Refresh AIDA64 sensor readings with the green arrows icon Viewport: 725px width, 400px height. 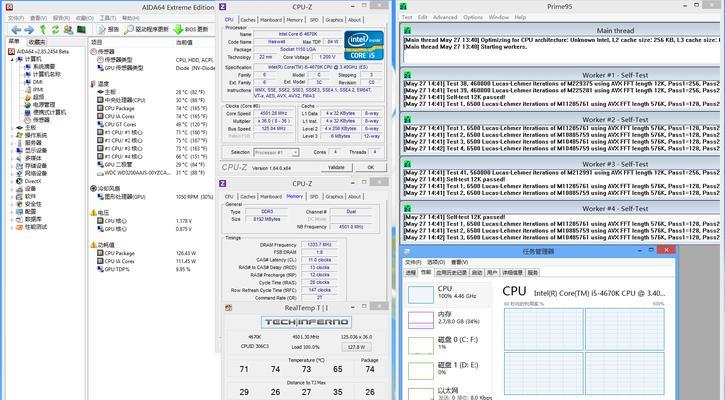(55, 30)
